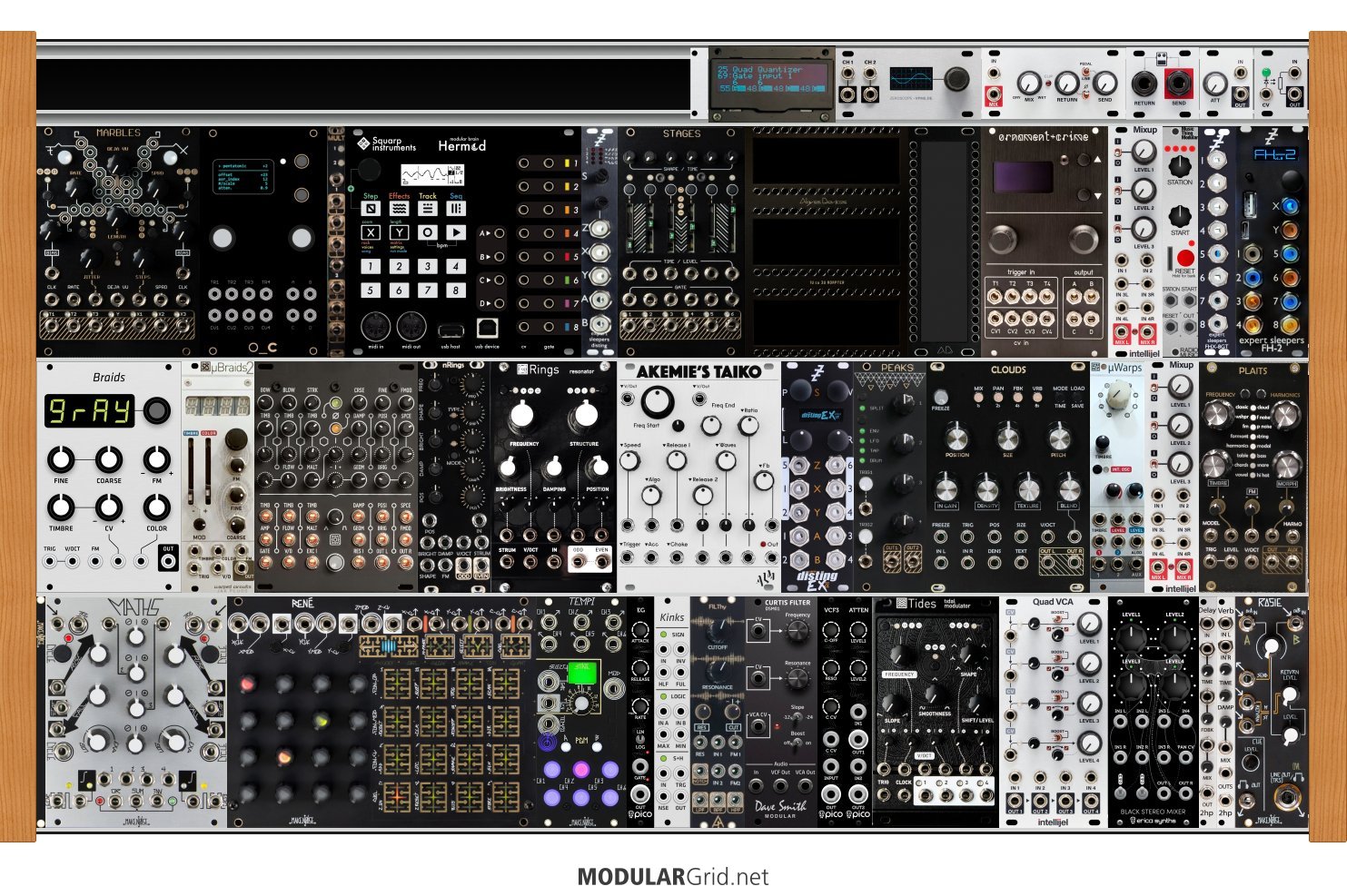Click the Clouds POSITION knob
Screen dimensions: 1347x896
coord(956,437)
